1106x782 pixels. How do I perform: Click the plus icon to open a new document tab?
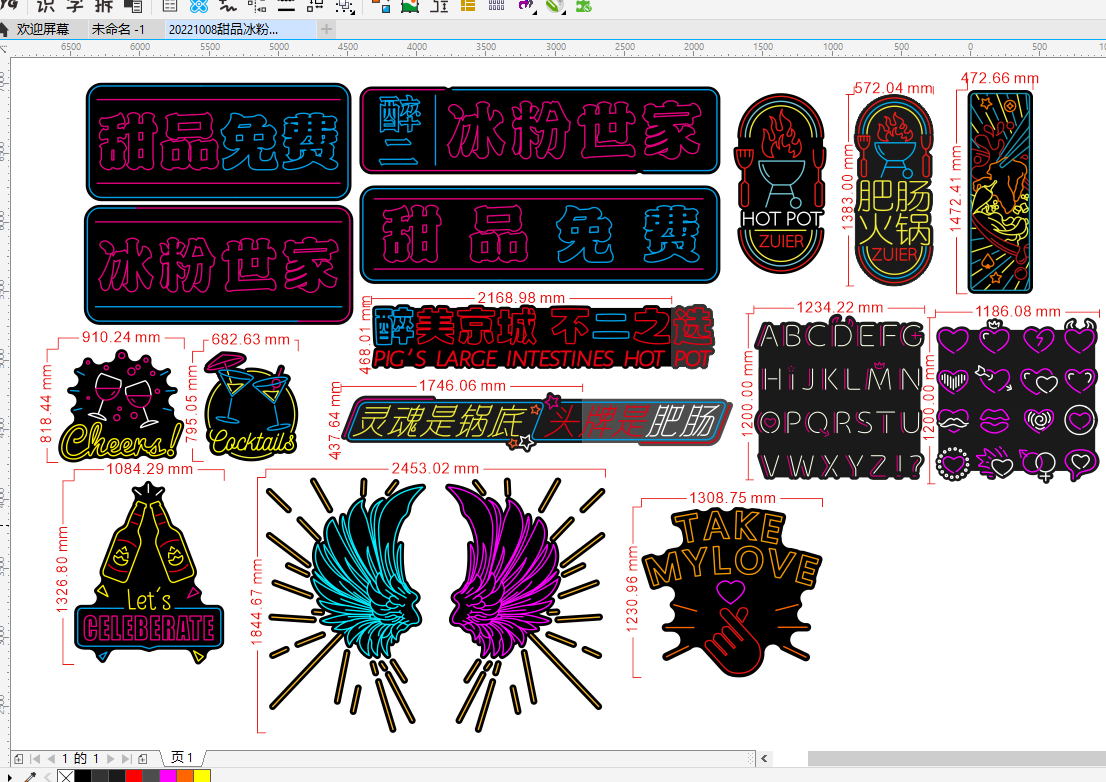pos(326,29)
